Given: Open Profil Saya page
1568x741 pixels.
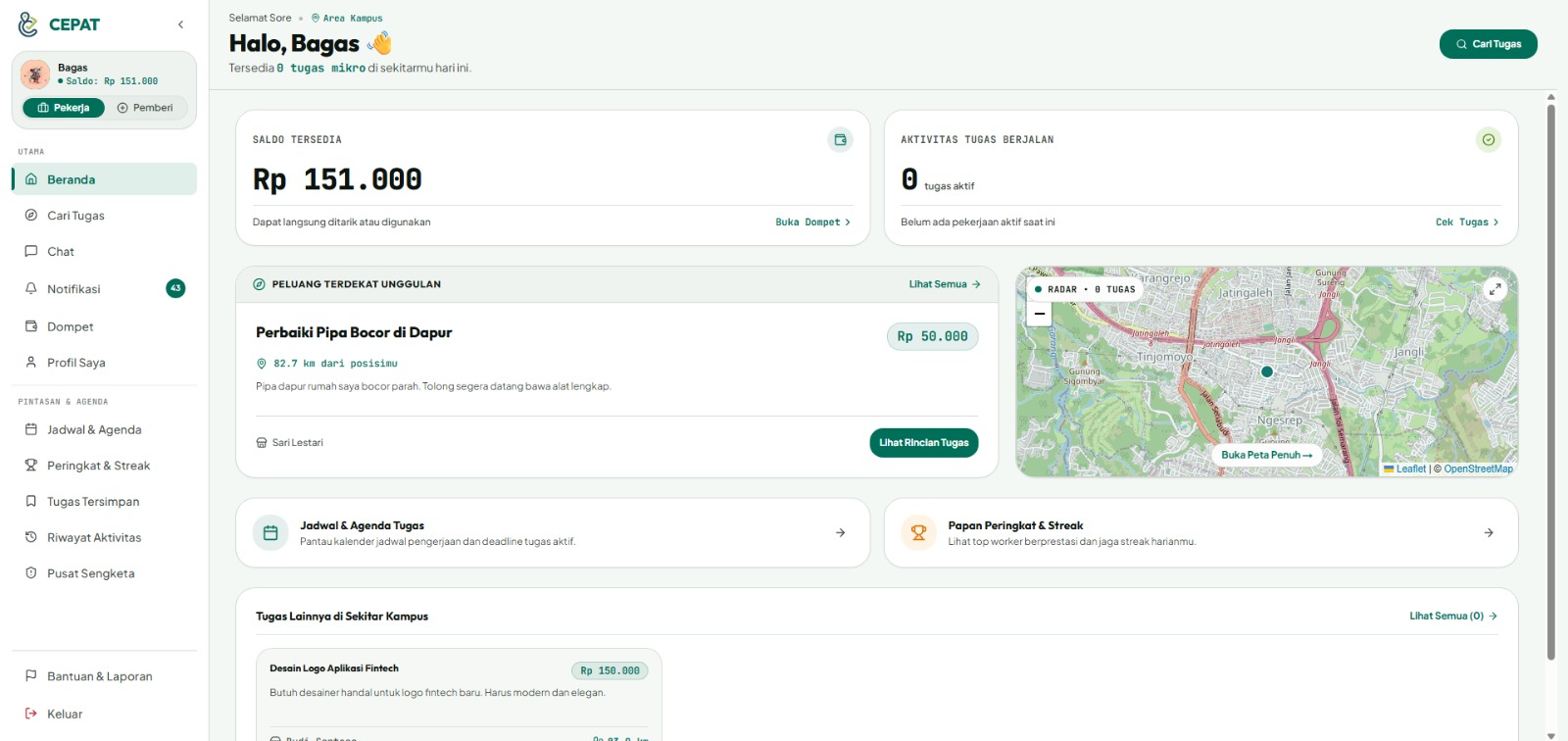Looking at the screenshot, I should 104,363.
